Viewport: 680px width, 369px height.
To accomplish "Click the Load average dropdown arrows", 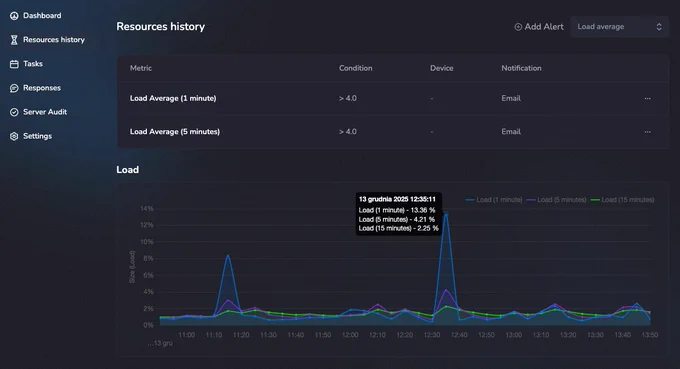I will 659,27.
